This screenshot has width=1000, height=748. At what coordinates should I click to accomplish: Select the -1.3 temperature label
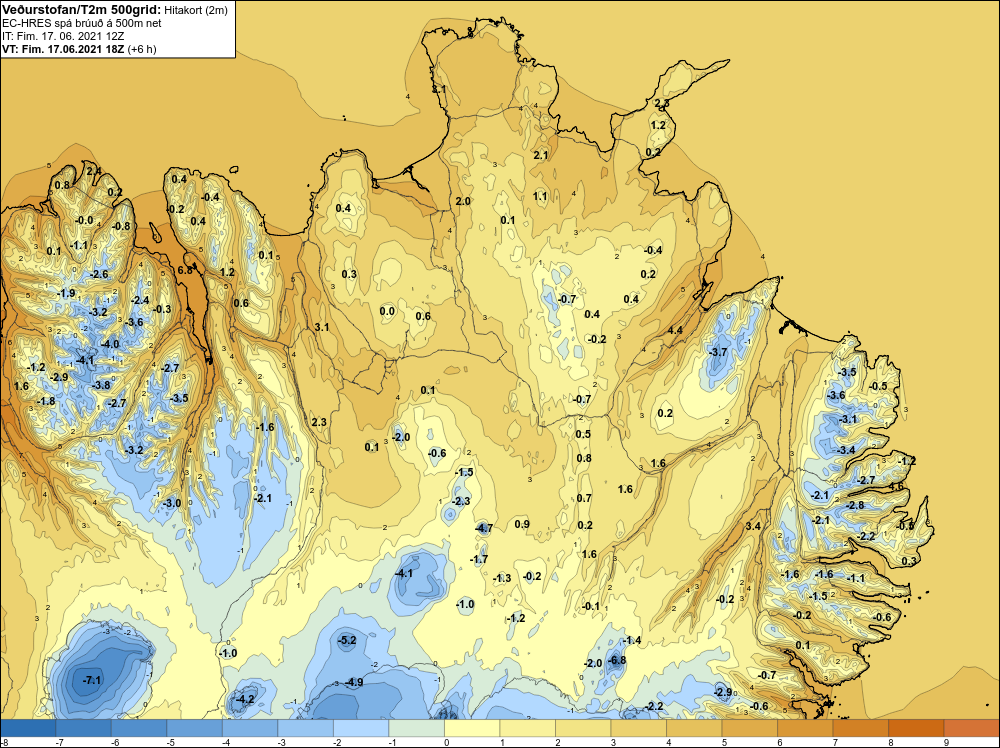click(x=502, y=578)
